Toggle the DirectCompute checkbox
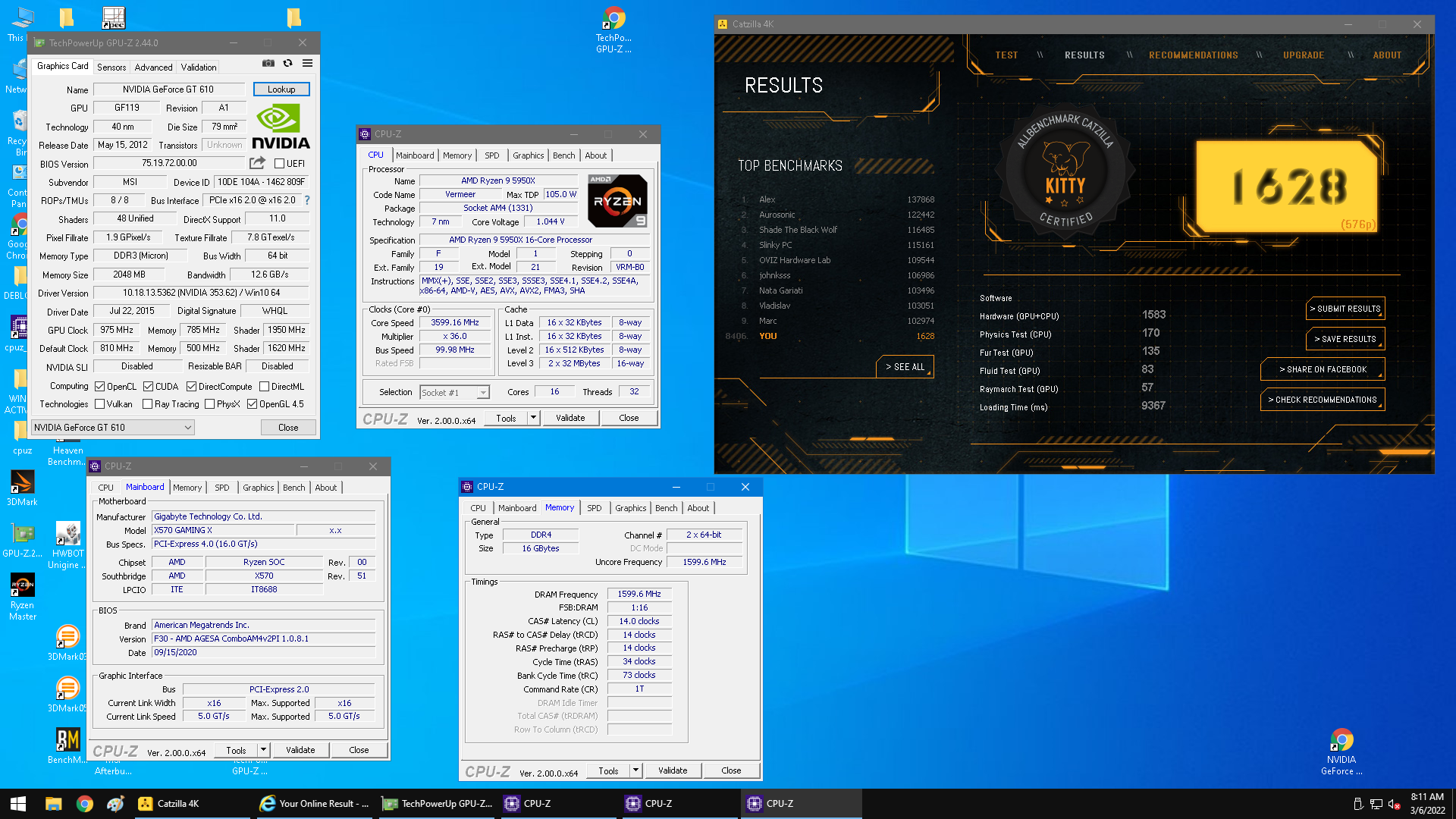1456x819 pixels. [192, 387]
